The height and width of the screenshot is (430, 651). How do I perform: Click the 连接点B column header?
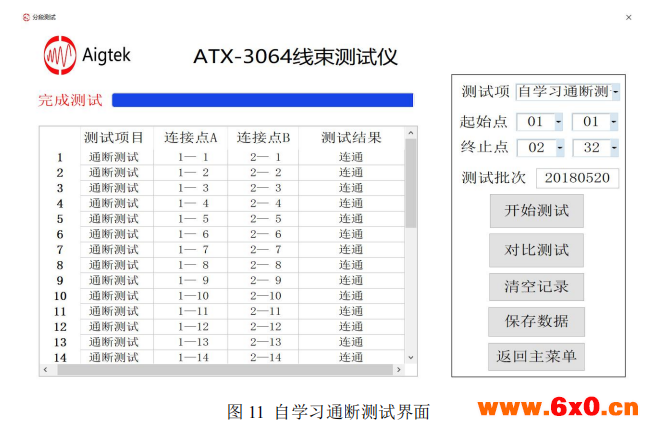(263, 137)
